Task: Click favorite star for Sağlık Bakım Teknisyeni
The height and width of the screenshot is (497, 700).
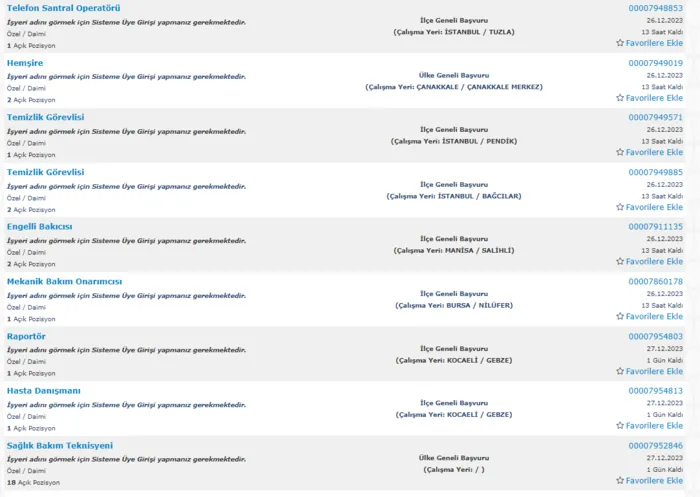Action: (x=620, y=480)
